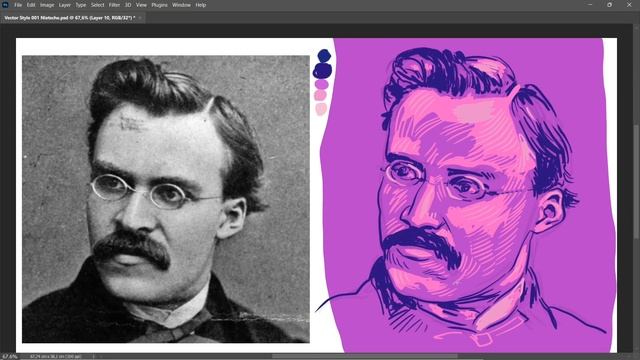Sample the topmost blue palette blob
640x360 pixels.
point(324,56)
